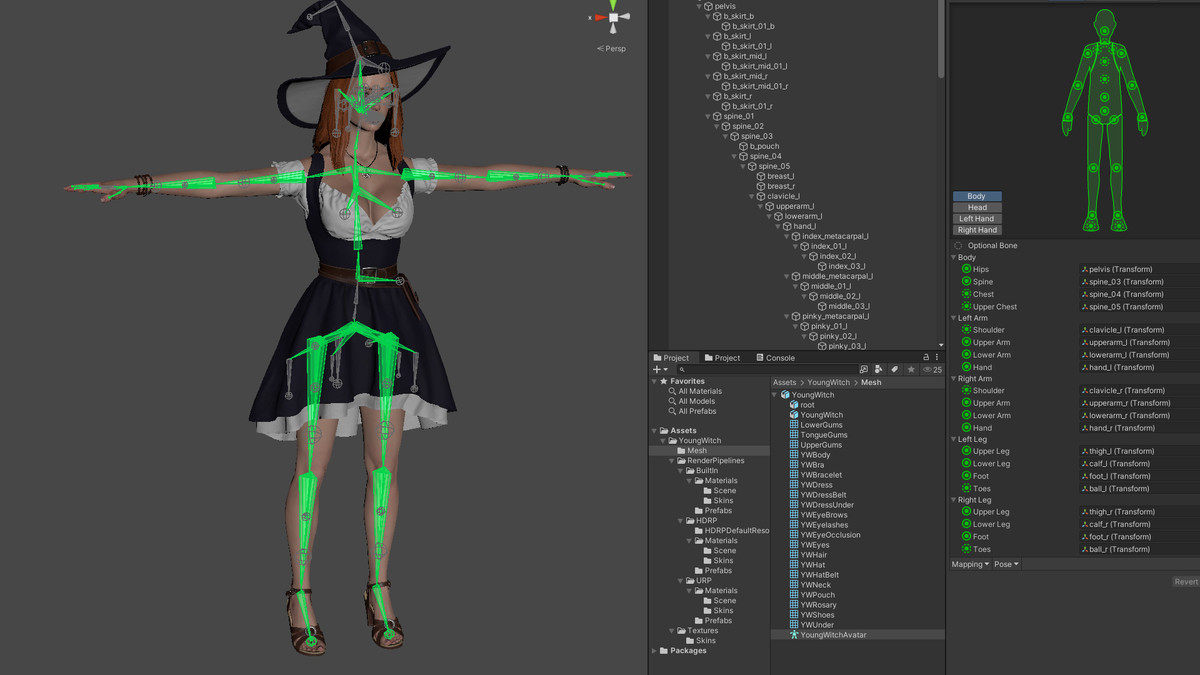Click the lock icon on Project panel
Viewport: 1200px width, 675px height.
(926, 358)
